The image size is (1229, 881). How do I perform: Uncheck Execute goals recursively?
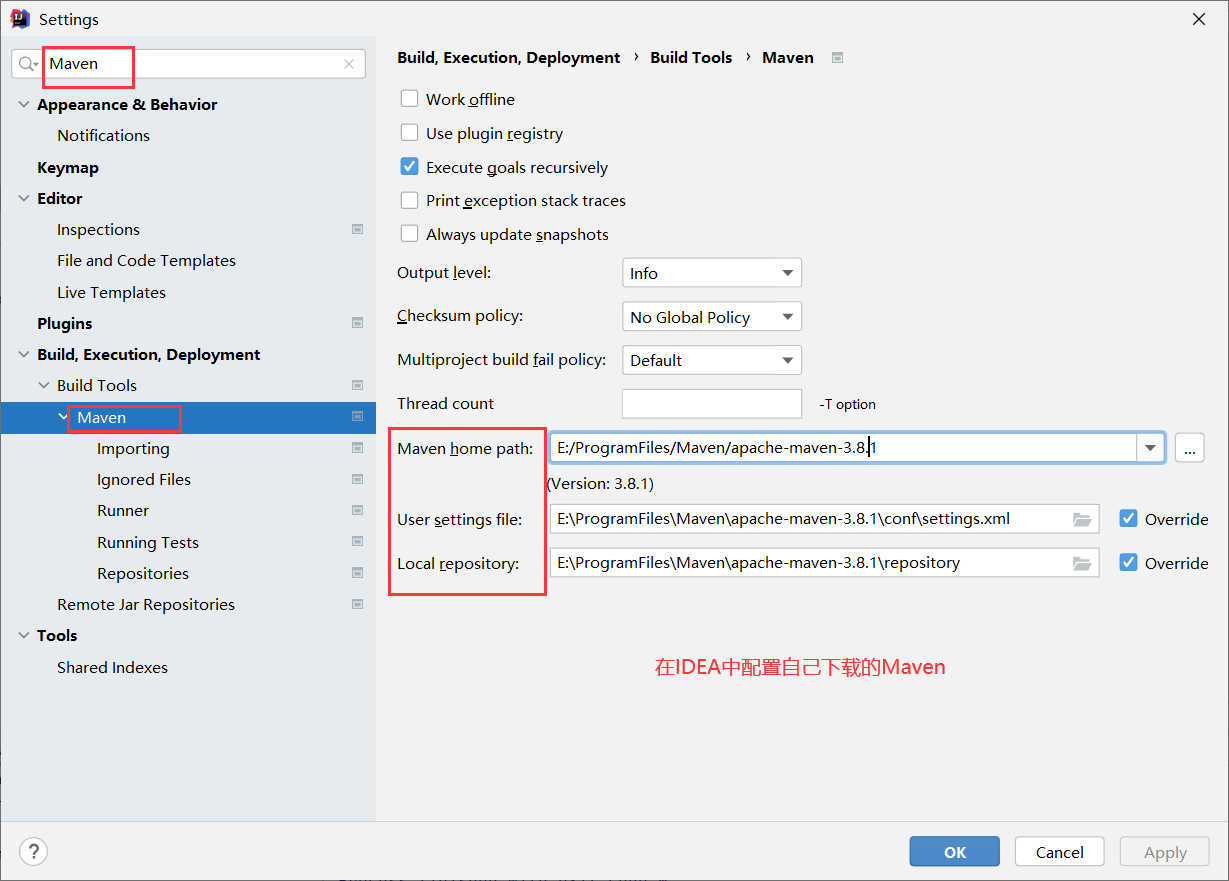click(x=409, y=167)
